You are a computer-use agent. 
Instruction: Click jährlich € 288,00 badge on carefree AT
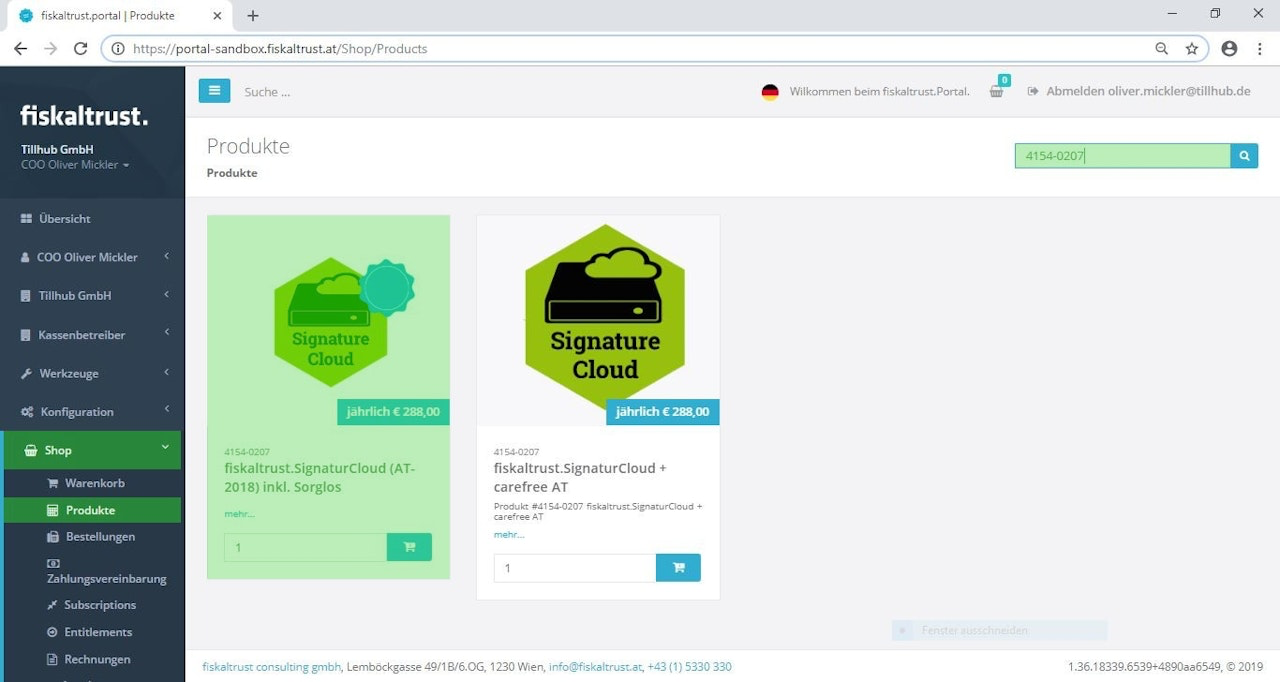tap(662, 412)
